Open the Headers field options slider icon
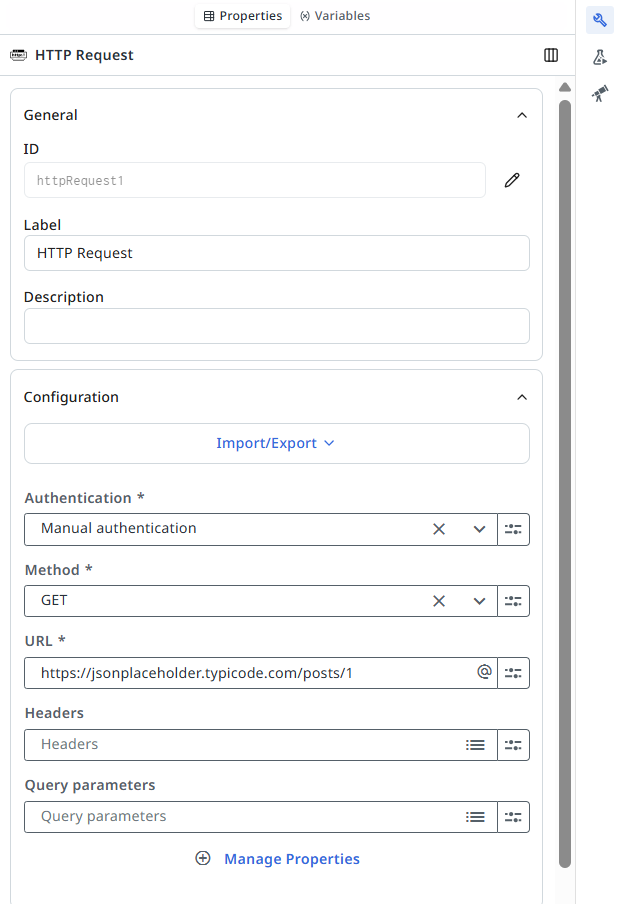The image size is (618, 904). coord(513,745)
